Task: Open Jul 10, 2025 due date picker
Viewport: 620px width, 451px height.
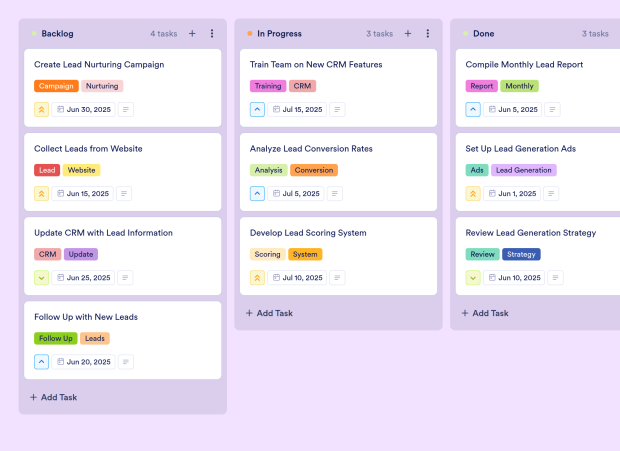Action: coord(297,278)
